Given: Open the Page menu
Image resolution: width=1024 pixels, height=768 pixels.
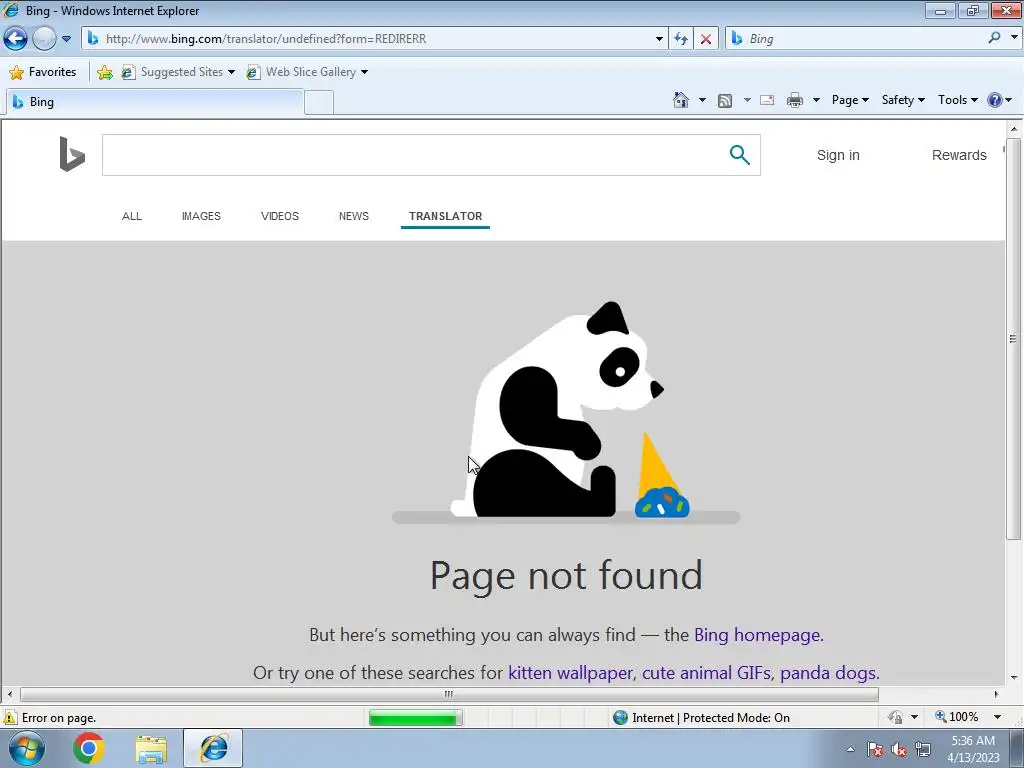Looking at the screenshot, I should tap(850, 100).
